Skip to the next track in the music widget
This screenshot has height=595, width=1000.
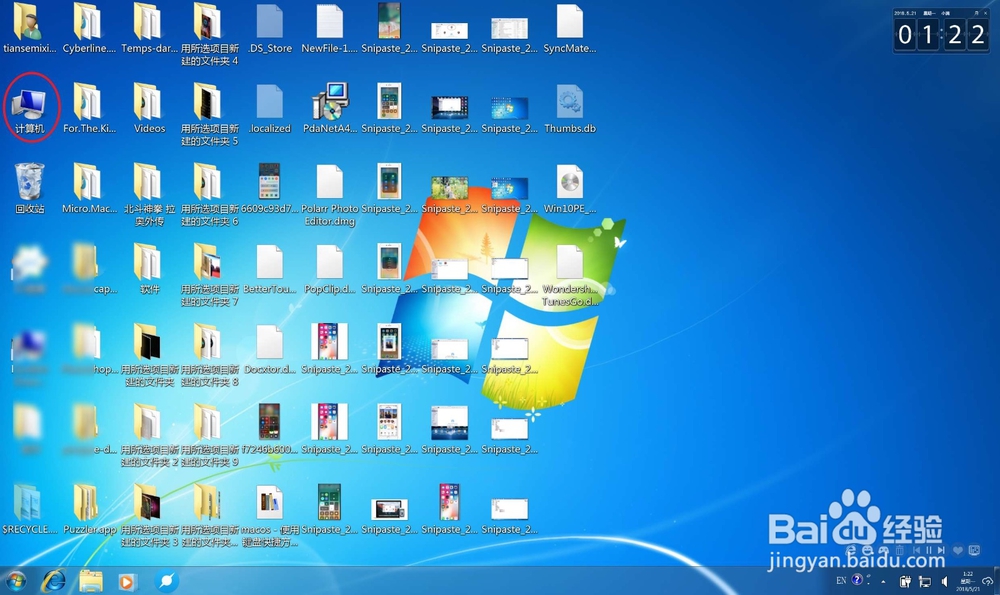pos(941,550)
